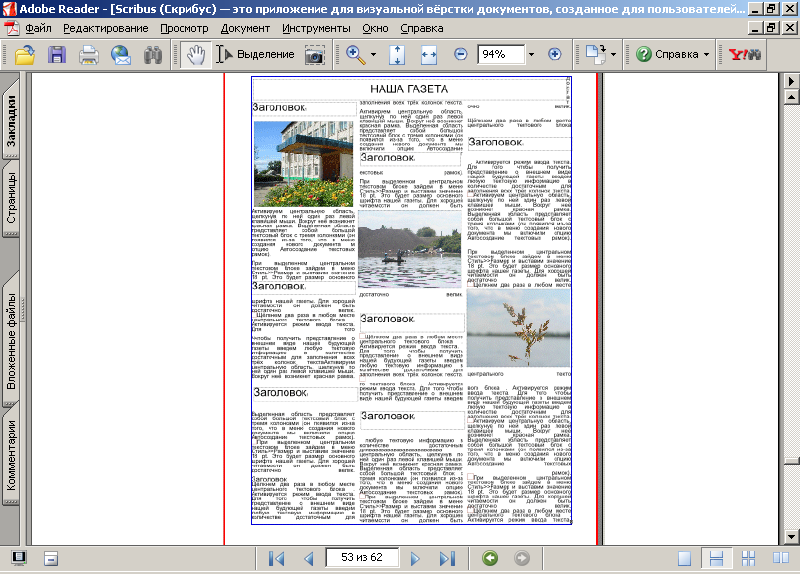
Task: Rotate the view with the page rotate icon
Action: [595, 54]
